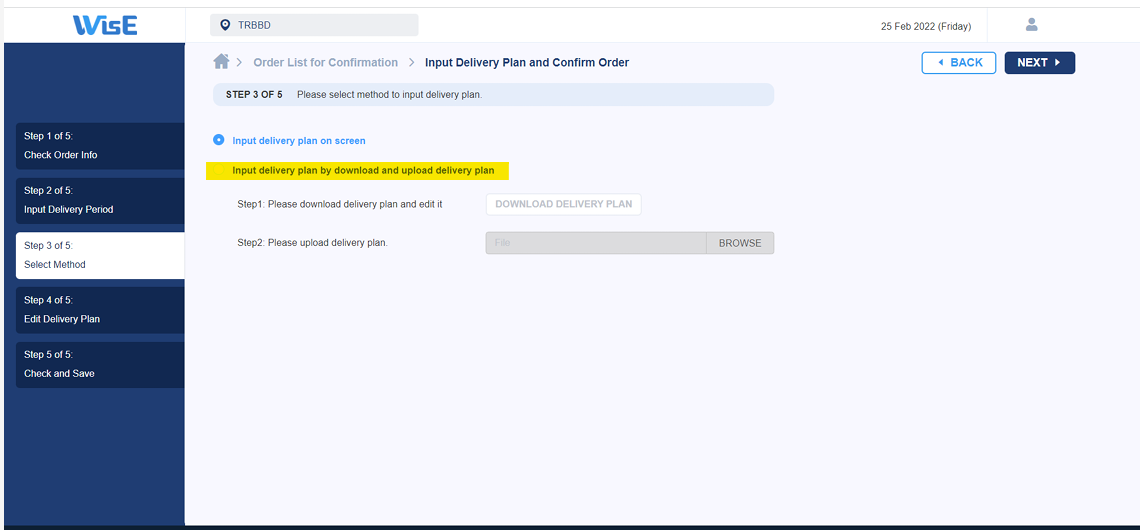Open the user profile icon
This screenshot has width=1140, height=530.
pyautogui.click(x=1031, y=25)
